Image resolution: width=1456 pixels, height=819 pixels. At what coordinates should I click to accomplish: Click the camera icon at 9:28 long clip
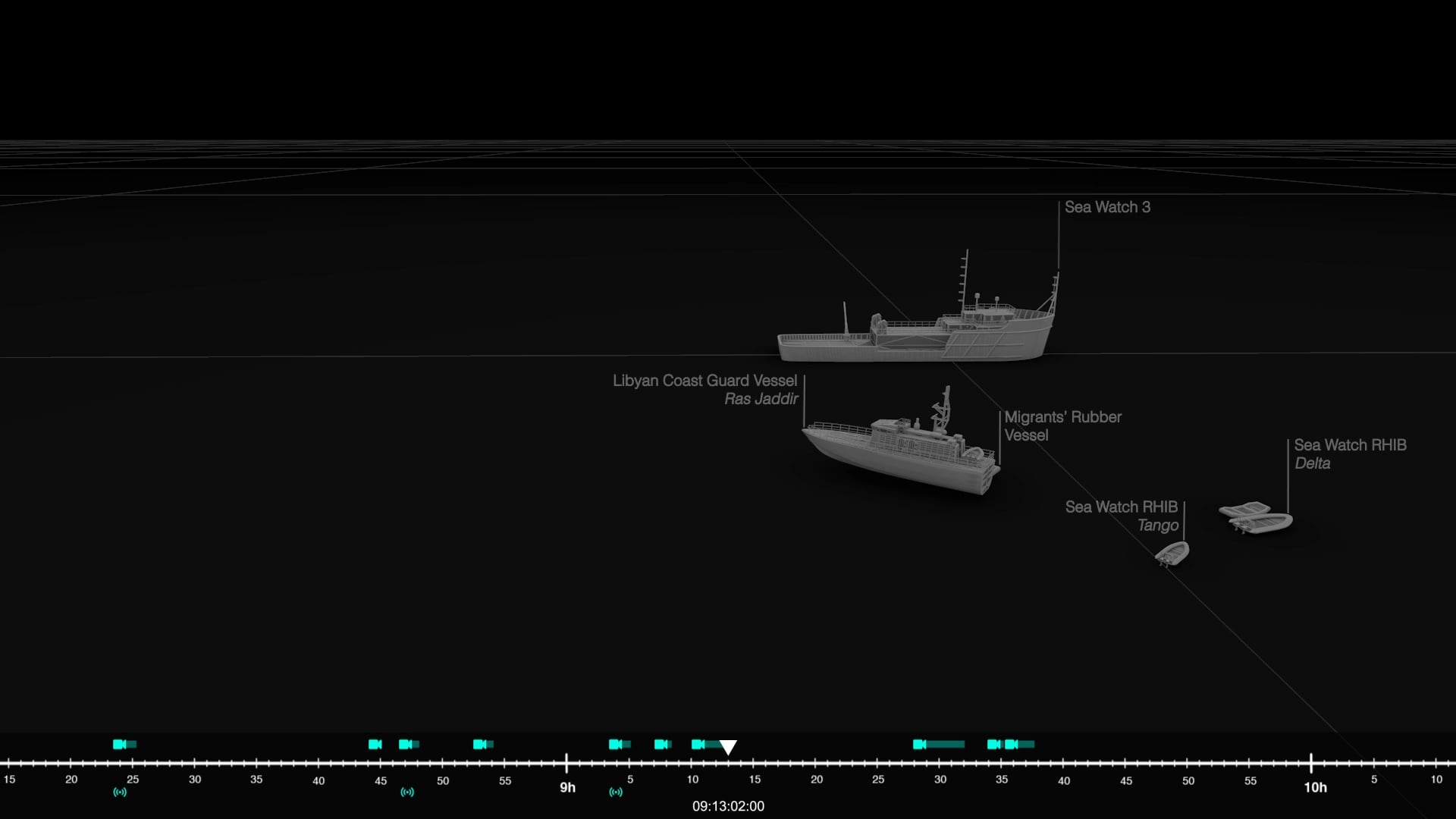coord(919,744)
